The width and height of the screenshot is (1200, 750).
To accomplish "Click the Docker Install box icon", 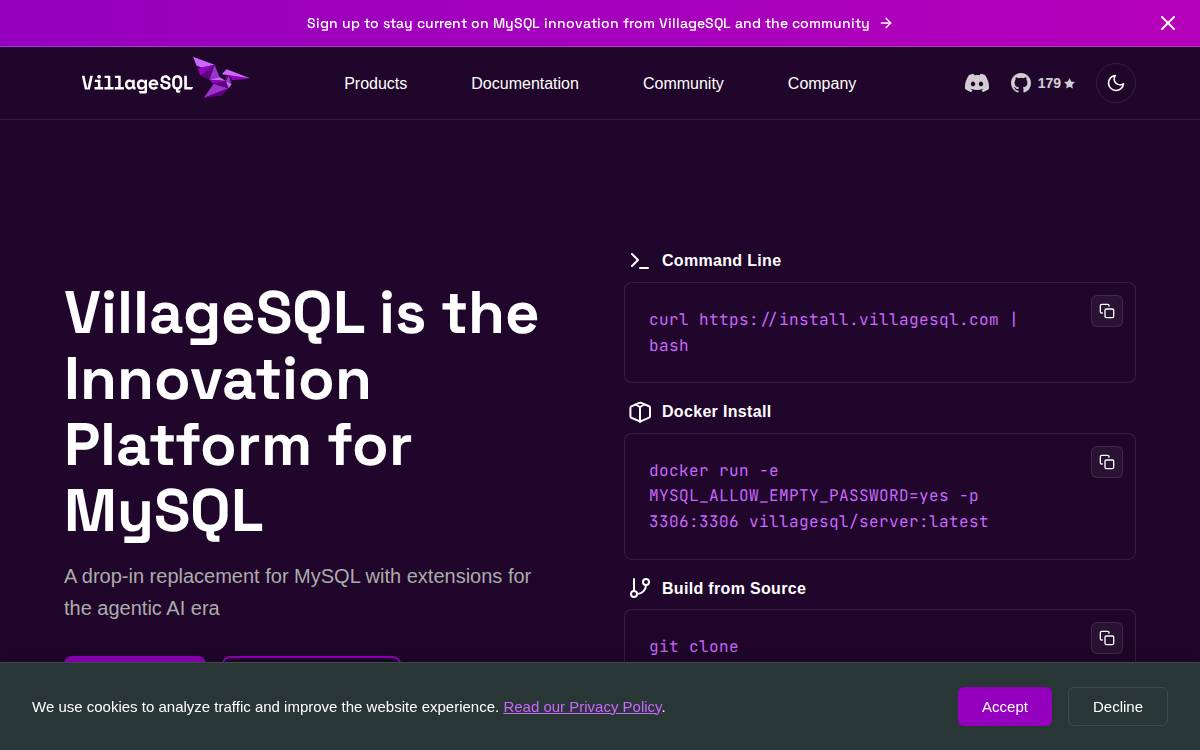I will click(639, 412).
